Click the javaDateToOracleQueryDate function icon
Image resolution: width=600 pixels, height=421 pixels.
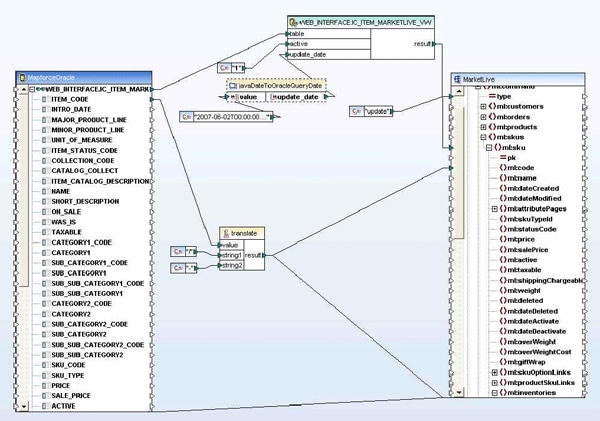pyautogui.click(x=233, y=86)
